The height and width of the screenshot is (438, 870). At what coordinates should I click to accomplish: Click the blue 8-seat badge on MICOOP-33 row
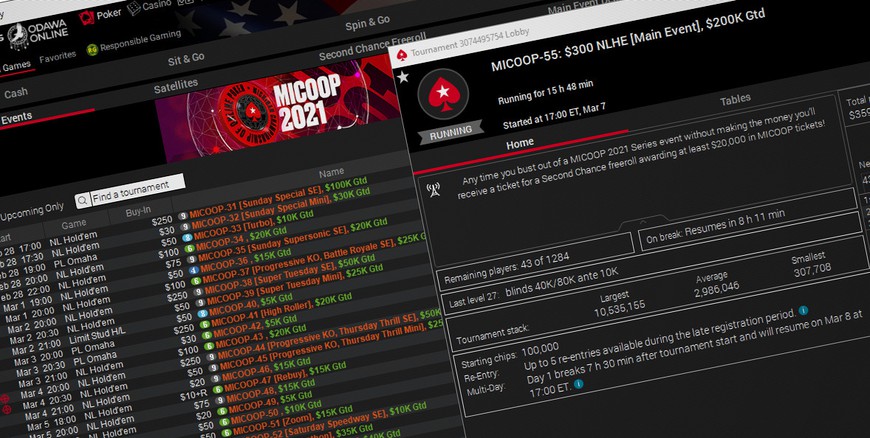pyautogui.click(x=188, y=238)
